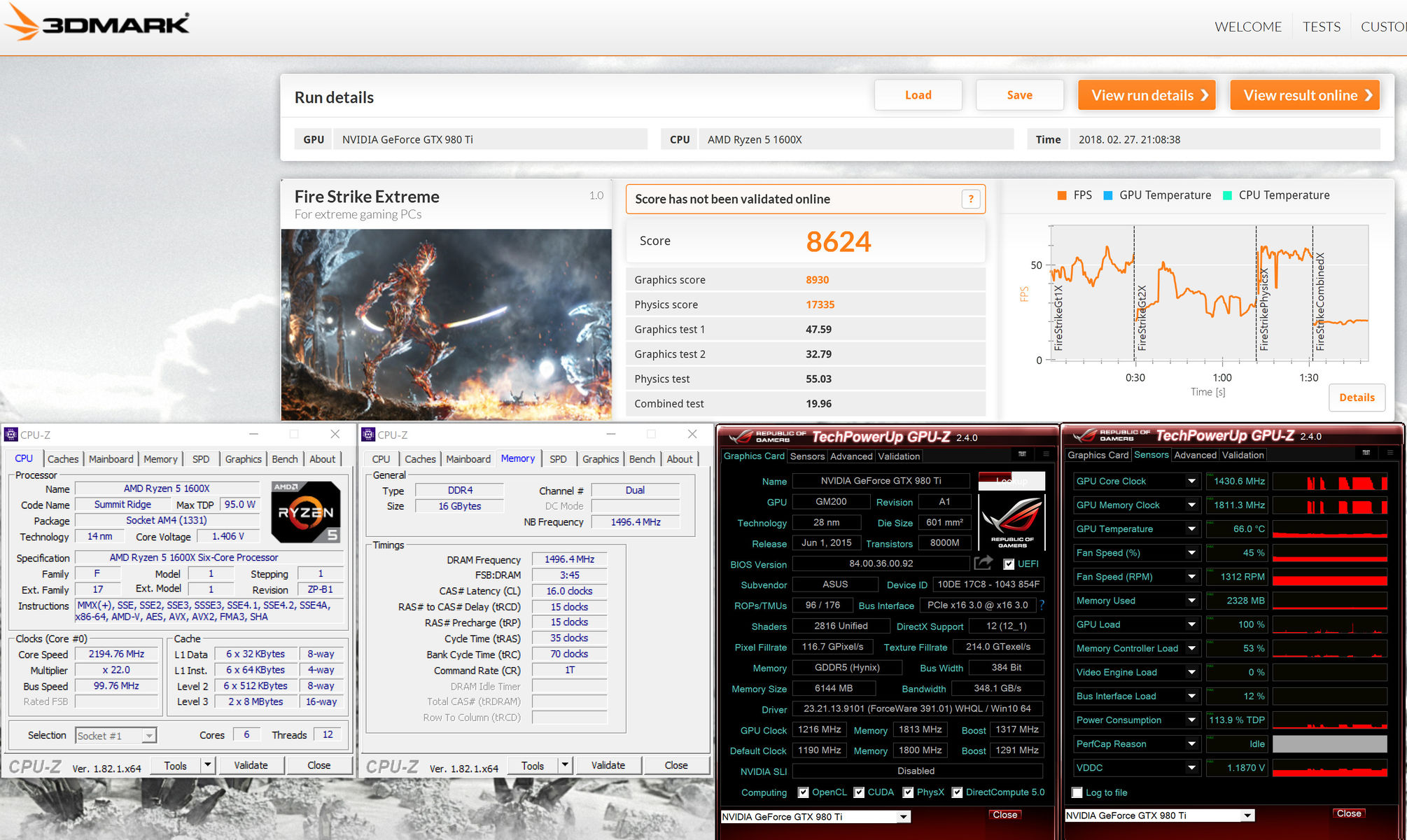Viewport: 1407px width, 840px height.
Task: Click Close button in Sensors GPU-Z
Action: point(1349,813)
